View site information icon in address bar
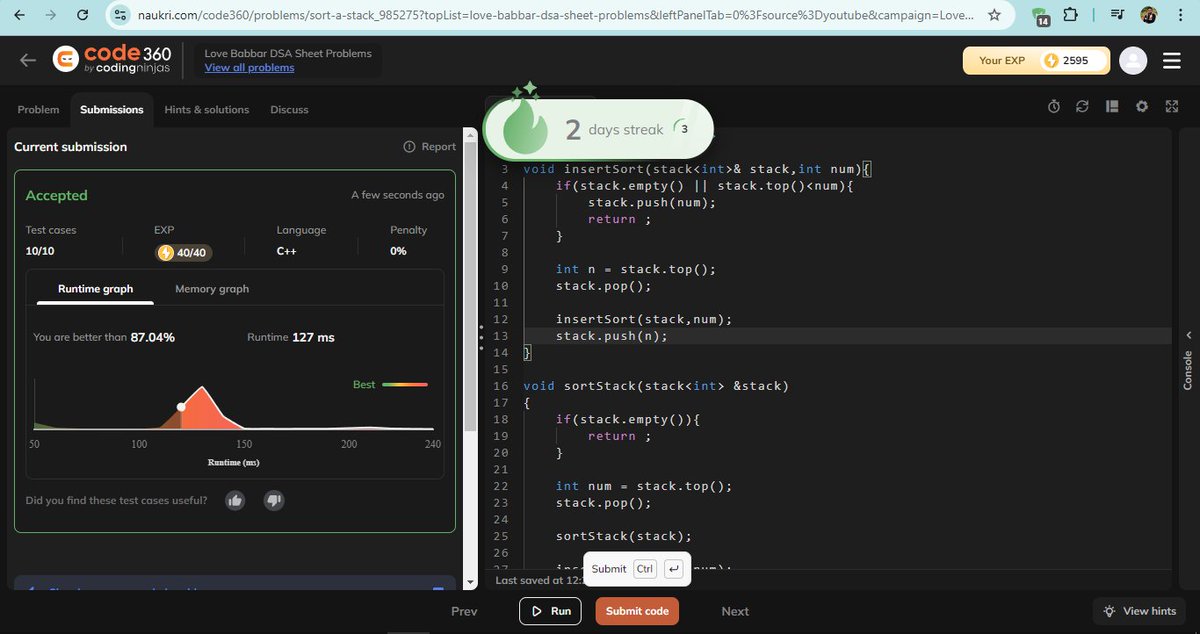This screenshot has height=634, width=1200. pos(120,15)
